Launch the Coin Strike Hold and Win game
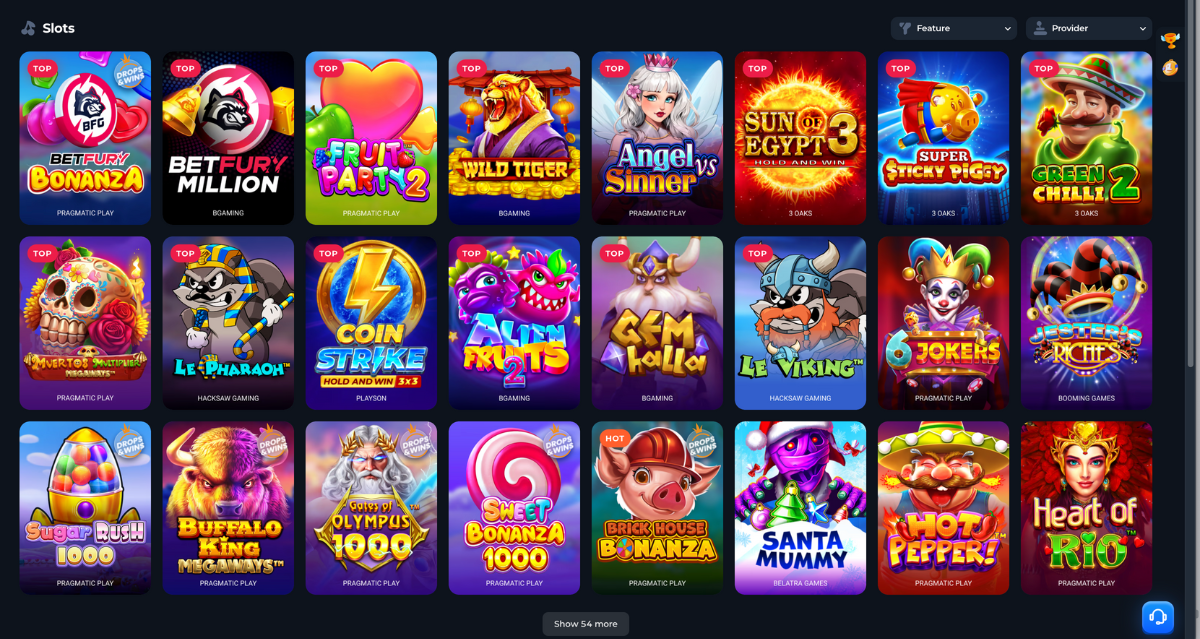Viewport: 1200px width, 639px height. [x=371, y=323]
